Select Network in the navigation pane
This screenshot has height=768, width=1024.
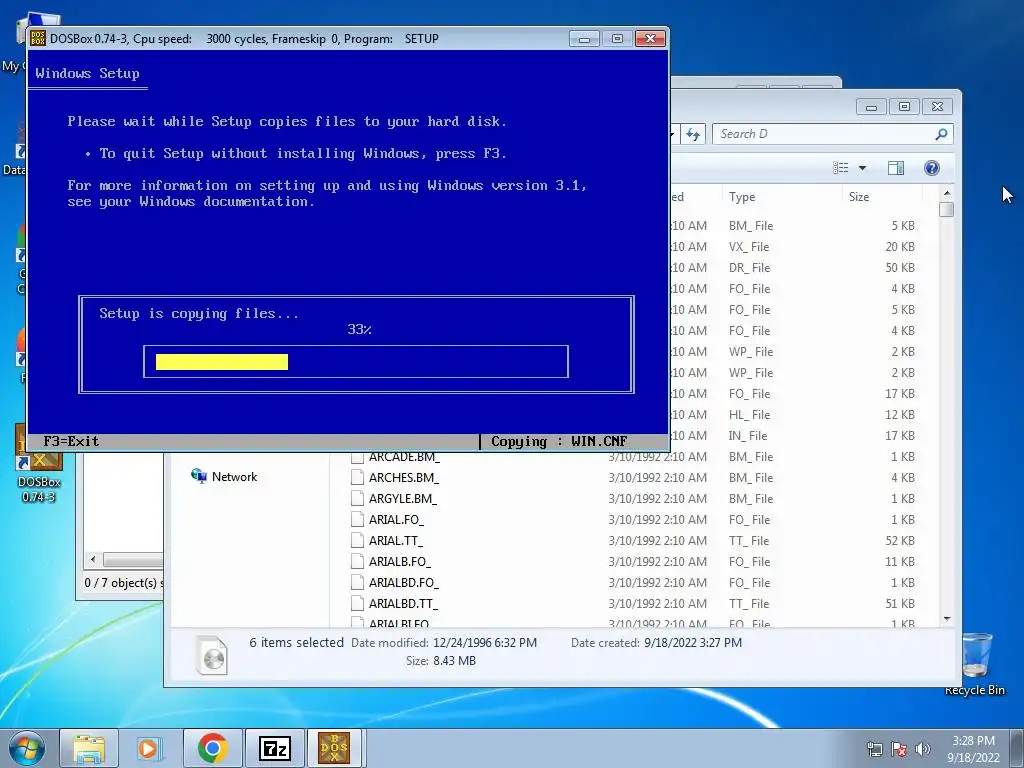tap(224, 477)
